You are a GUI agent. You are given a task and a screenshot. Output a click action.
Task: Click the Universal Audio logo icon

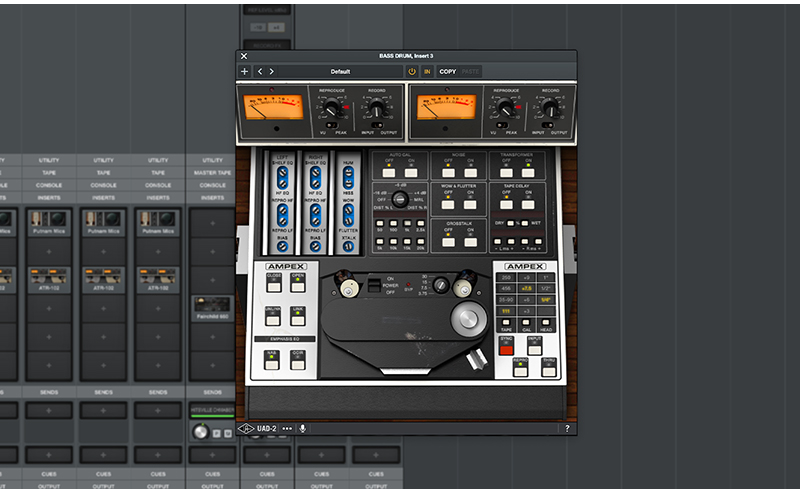pos(245,429)
